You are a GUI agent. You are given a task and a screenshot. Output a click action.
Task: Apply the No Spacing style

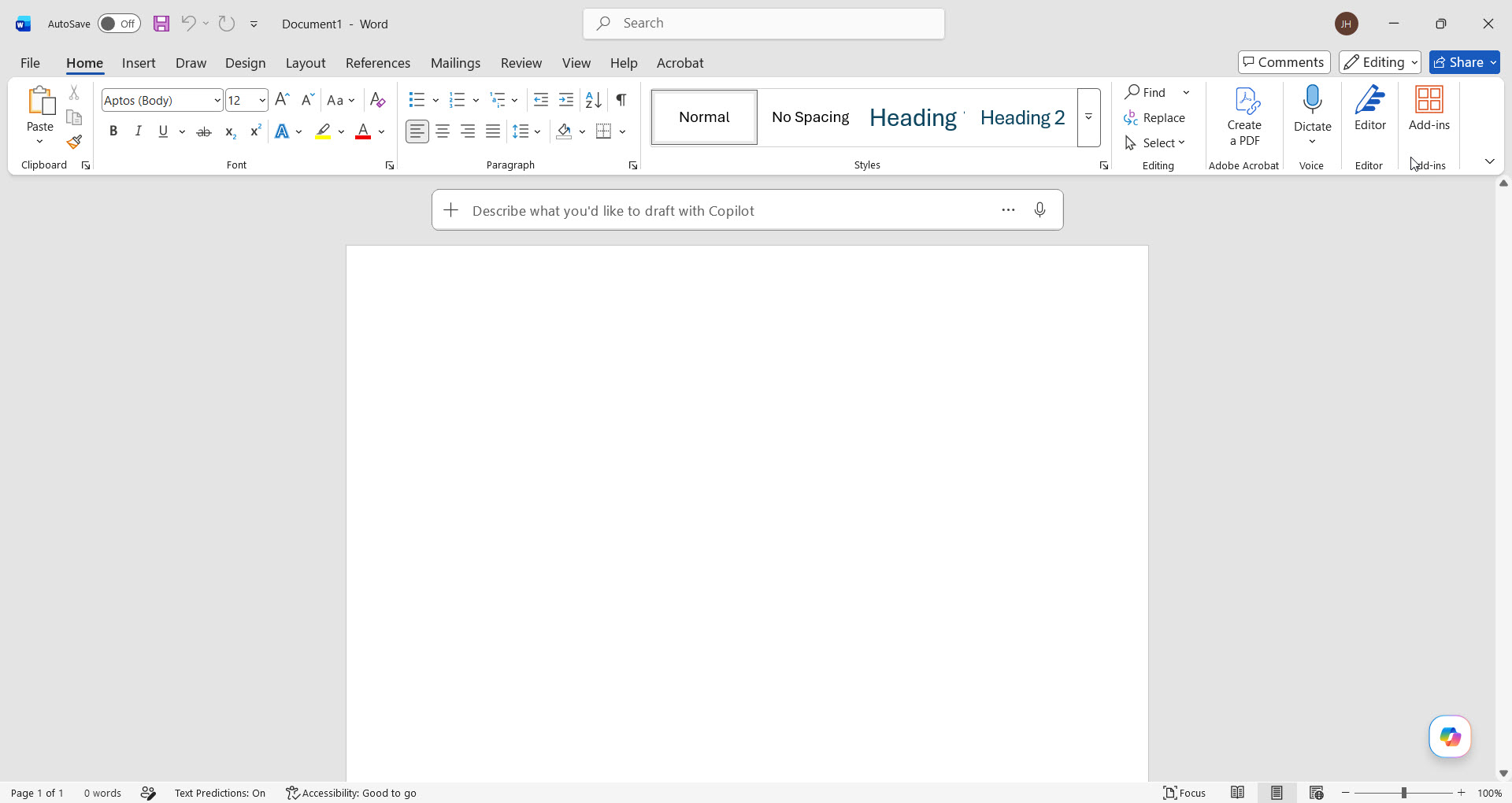(x=810, y=117)
